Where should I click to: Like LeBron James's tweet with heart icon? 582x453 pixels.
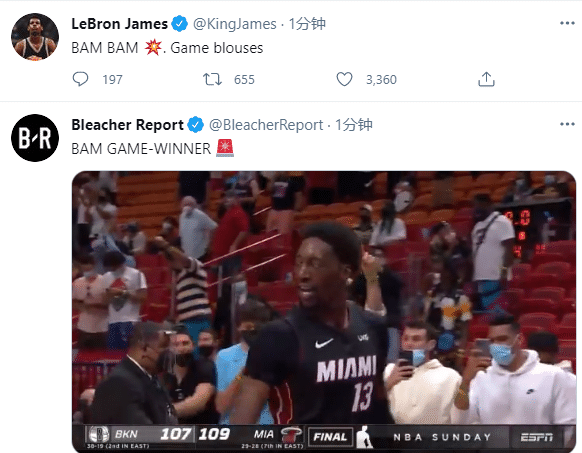point(344,79)
